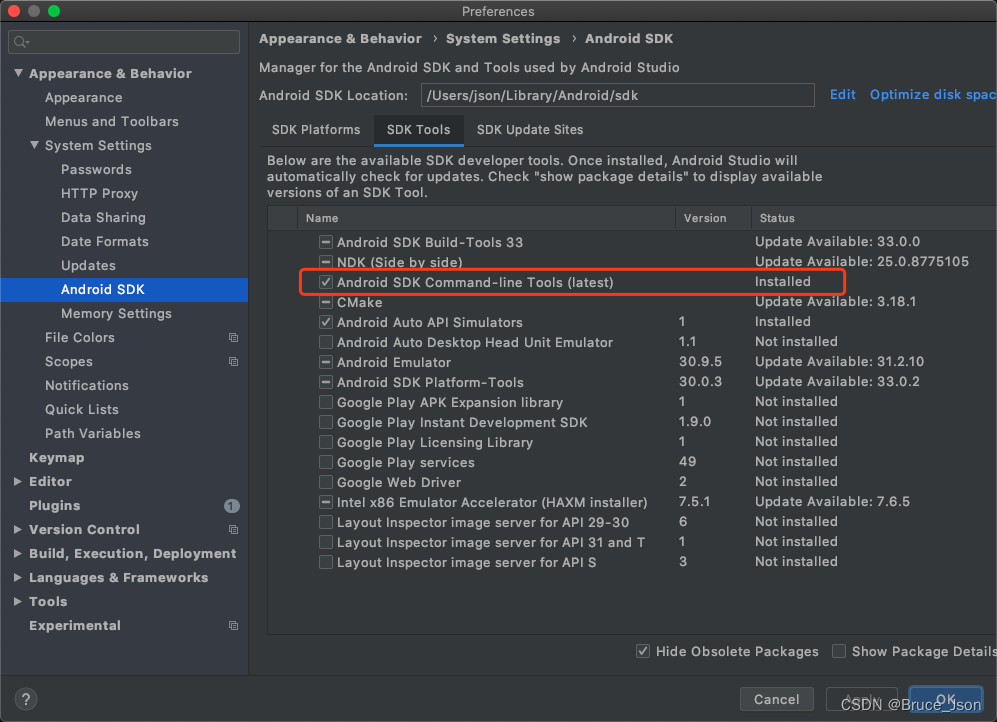Toggle the CMake checkbox
This screenshot has width=997, height=722.
pyautogui.click(x=326, y=302)
